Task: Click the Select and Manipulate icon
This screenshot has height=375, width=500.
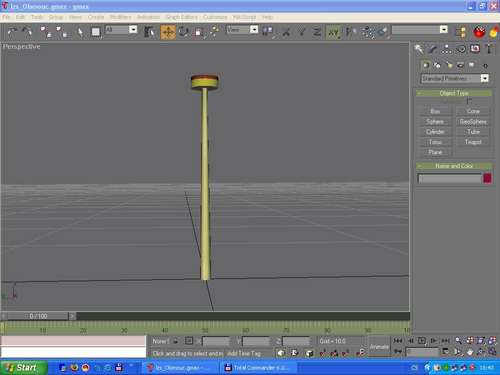Action: click(x=214, y=32)
